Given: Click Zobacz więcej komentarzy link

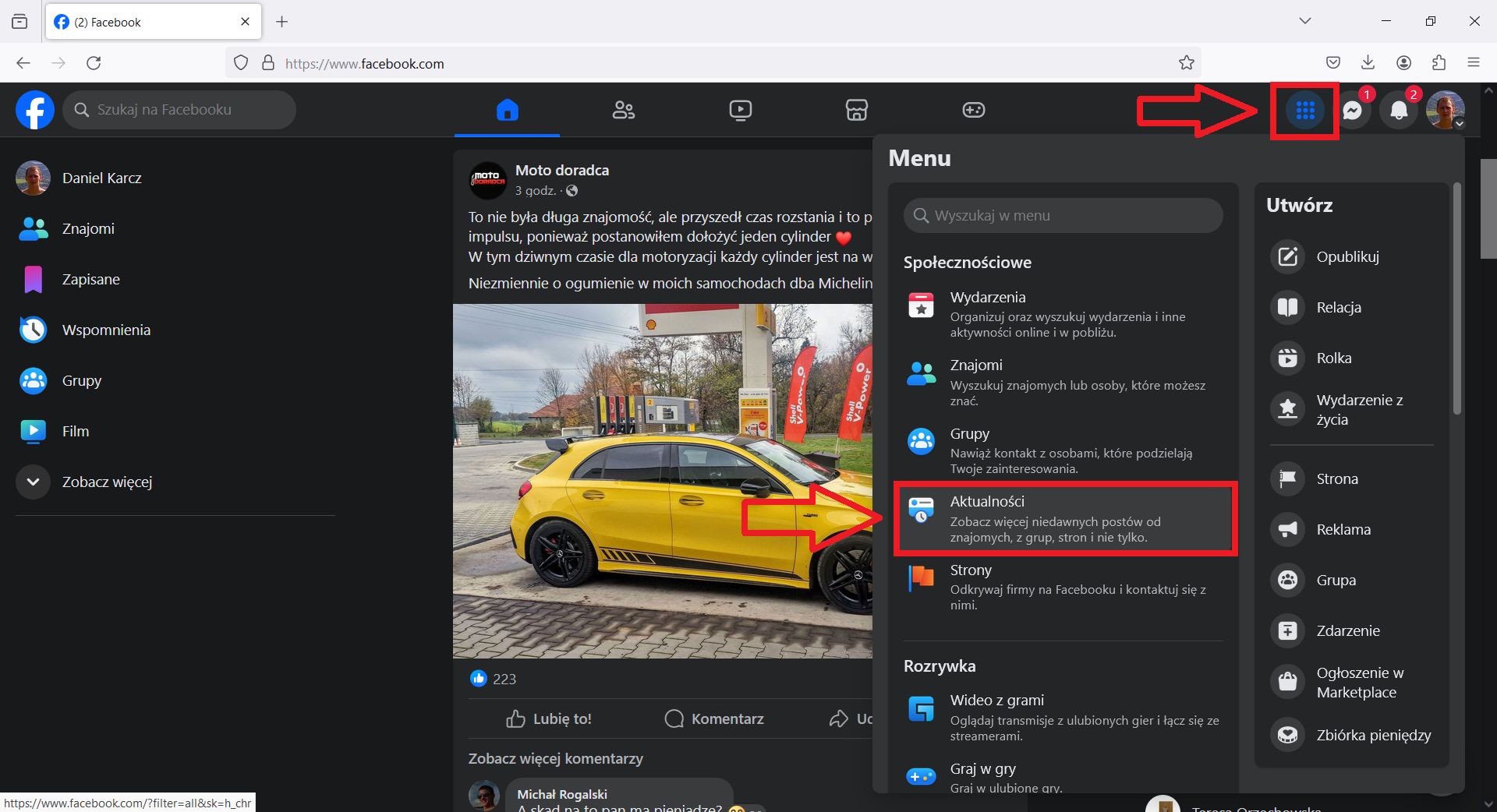Looking at the screenshot, I should [x=555, y=758].
